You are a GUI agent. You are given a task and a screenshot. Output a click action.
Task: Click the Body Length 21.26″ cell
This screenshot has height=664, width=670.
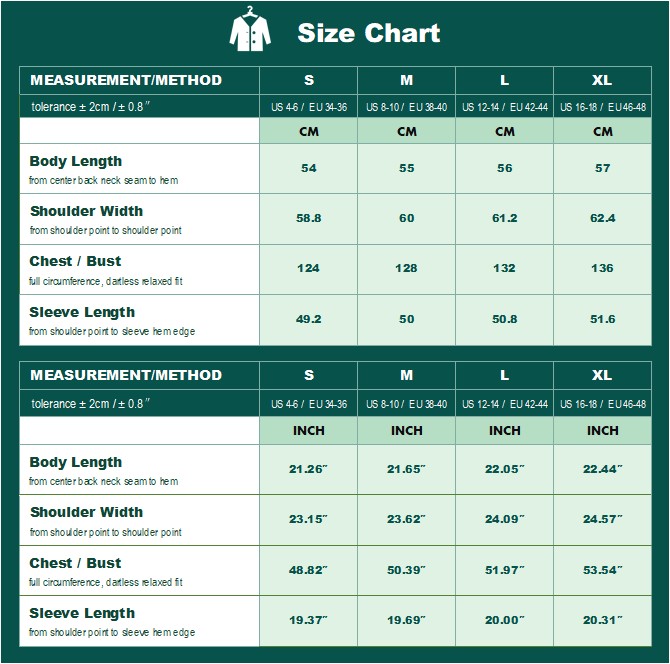coord(309,470)
